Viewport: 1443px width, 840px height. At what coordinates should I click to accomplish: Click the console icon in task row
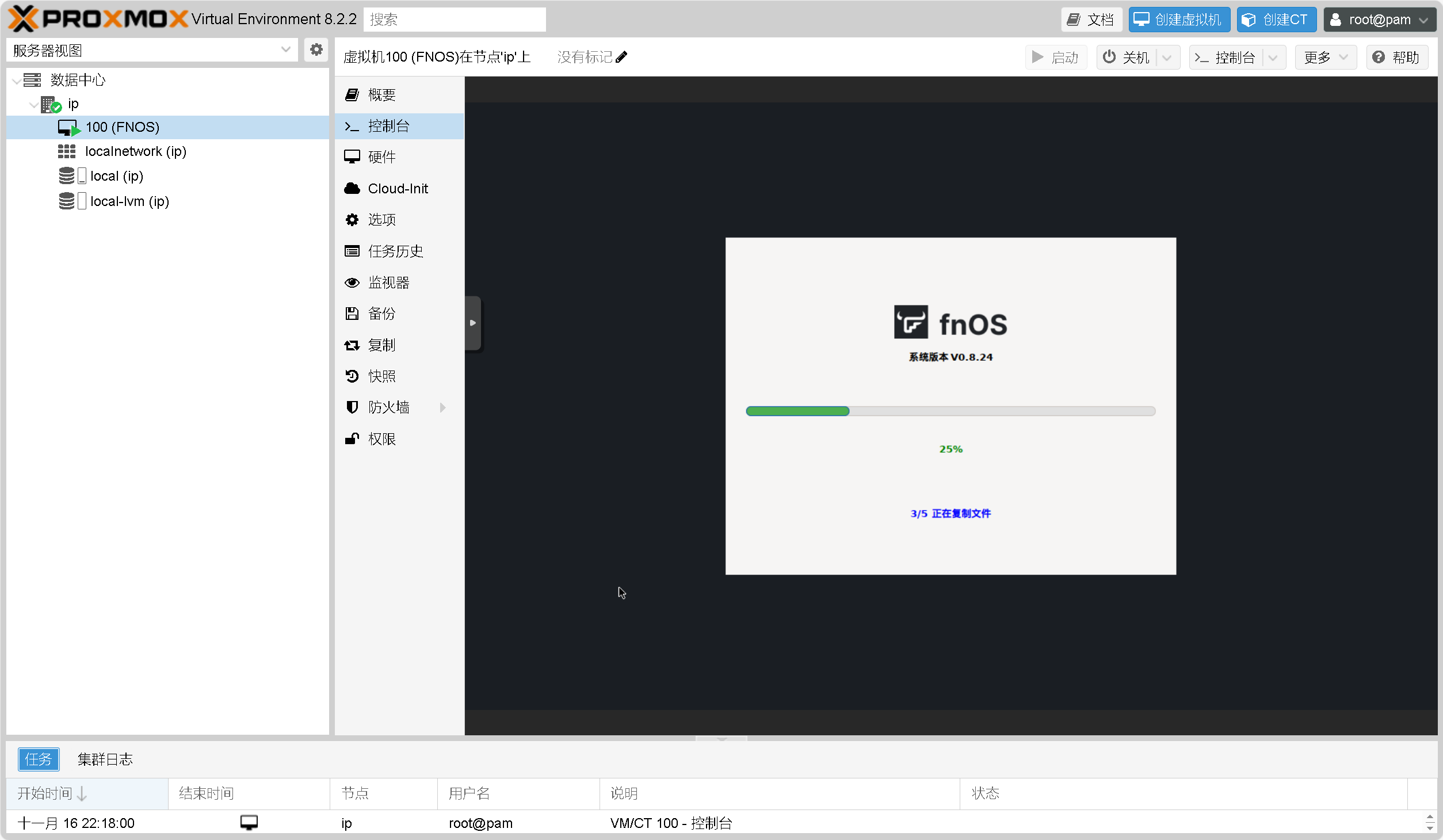(249, 823)
